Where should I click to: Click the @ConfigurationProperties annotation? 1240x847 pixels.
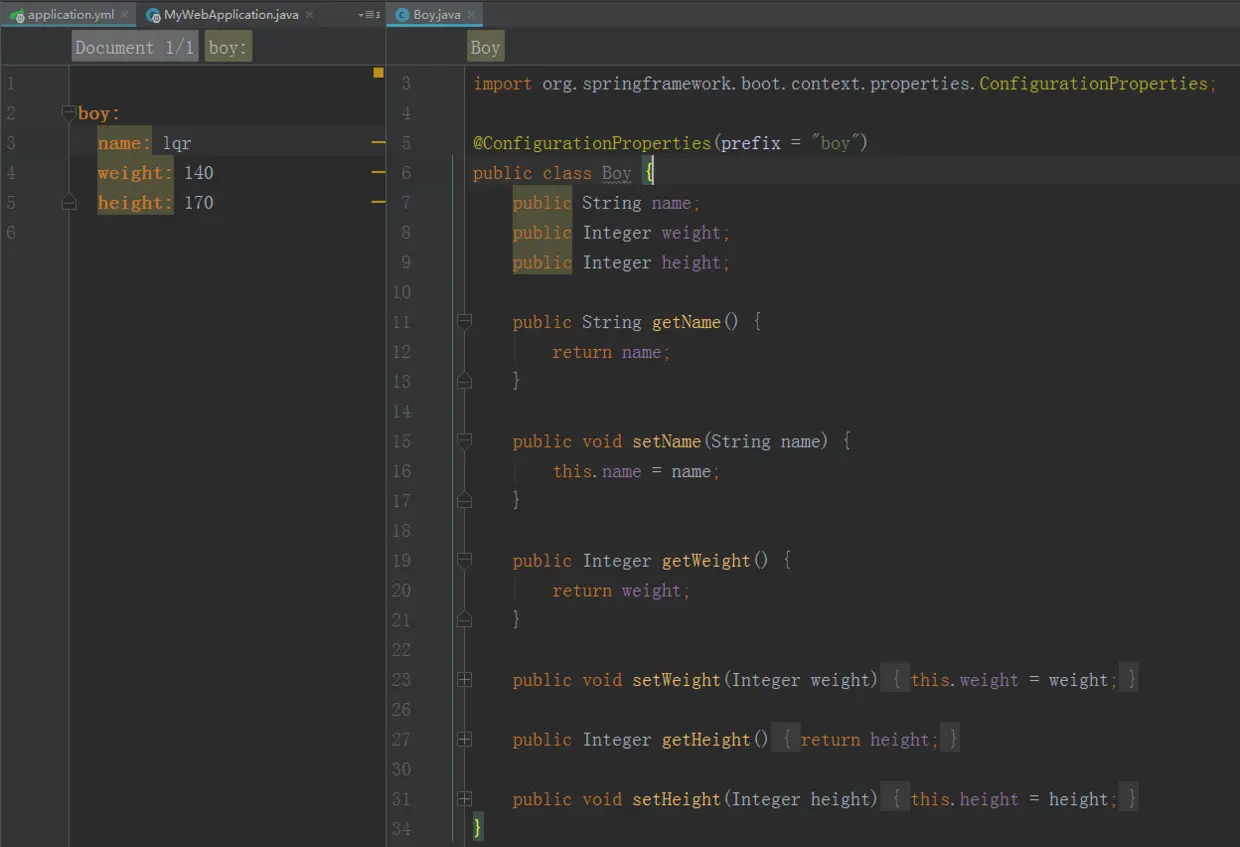tap(592, 143)
